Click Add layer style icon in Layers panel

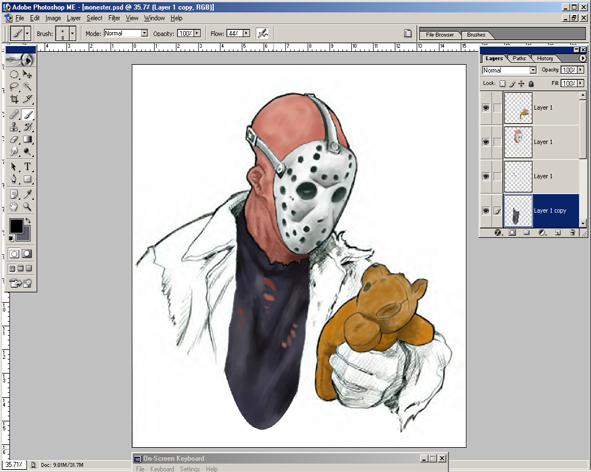[x=498, y=233]
